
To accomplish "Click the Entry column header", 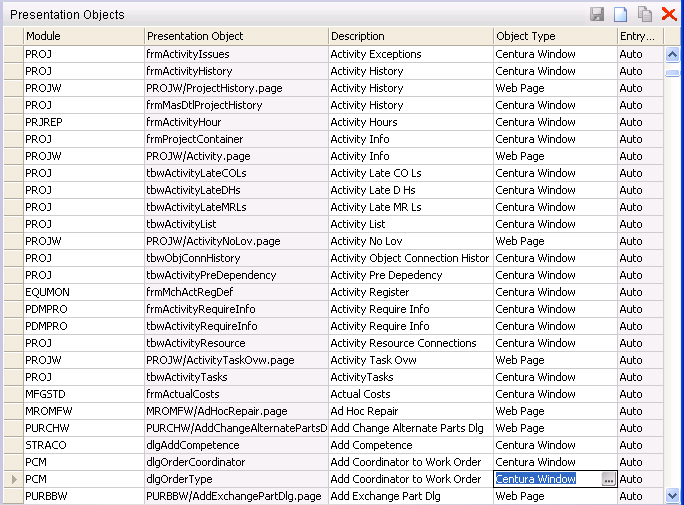I will tap(639, 36).
